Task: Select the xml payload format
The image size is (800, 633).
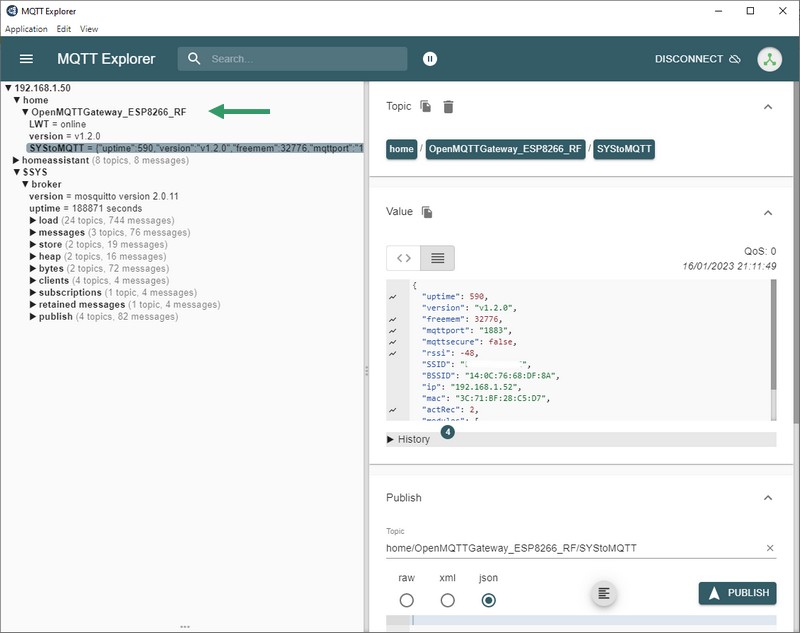Action: 447,600
